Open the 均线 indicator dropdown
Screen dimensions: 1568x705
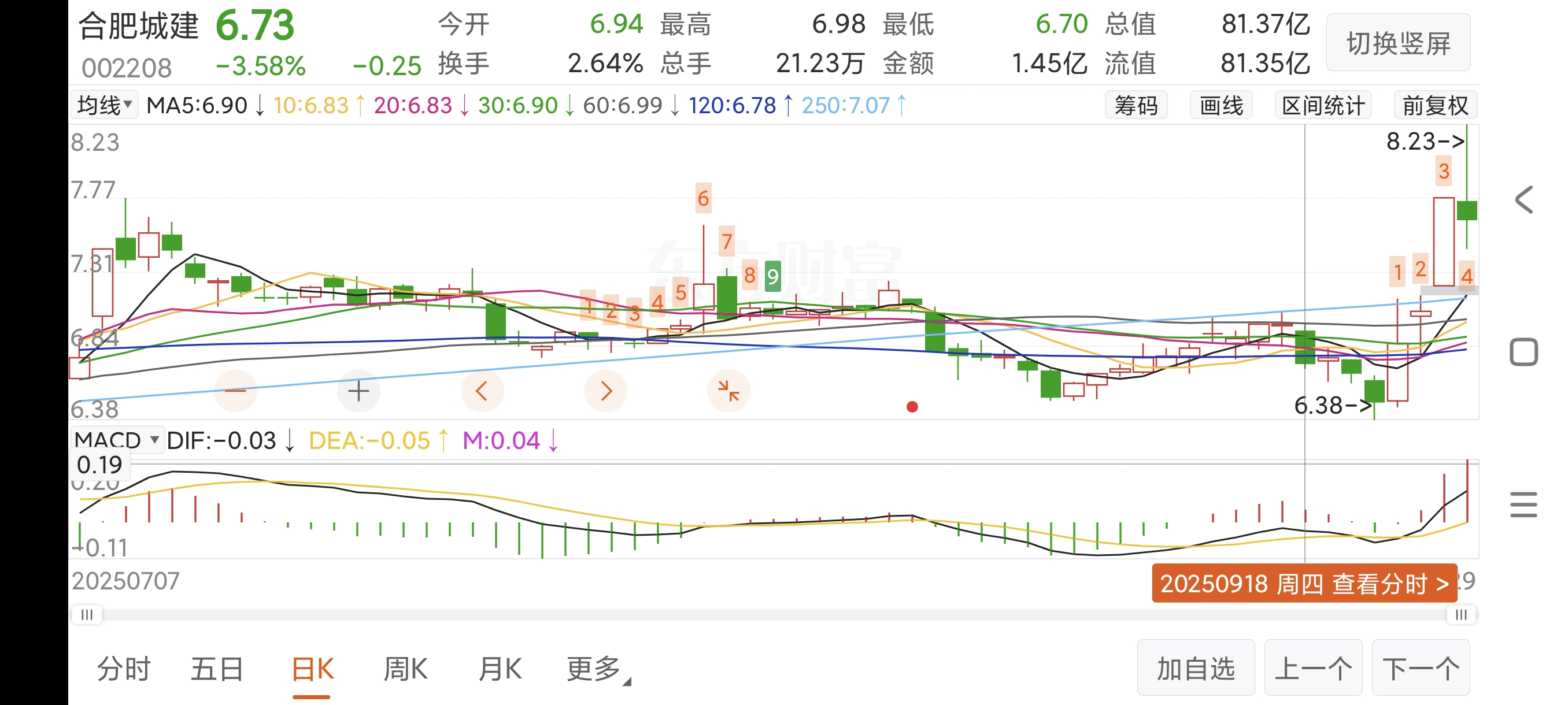click(x=105, y=105)
